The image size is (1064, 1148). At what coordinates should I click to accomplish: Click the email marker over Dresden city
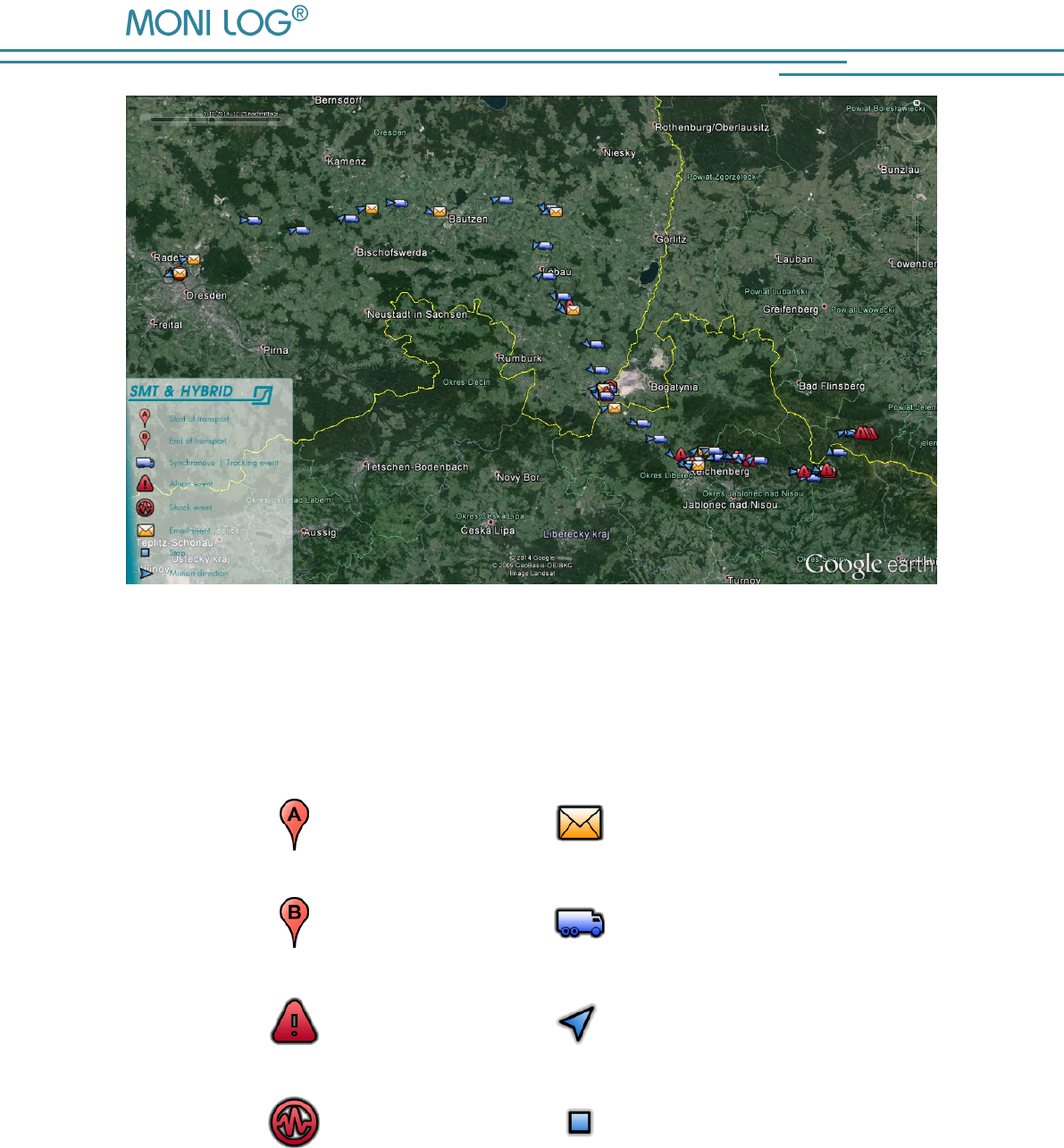(180, 272)
